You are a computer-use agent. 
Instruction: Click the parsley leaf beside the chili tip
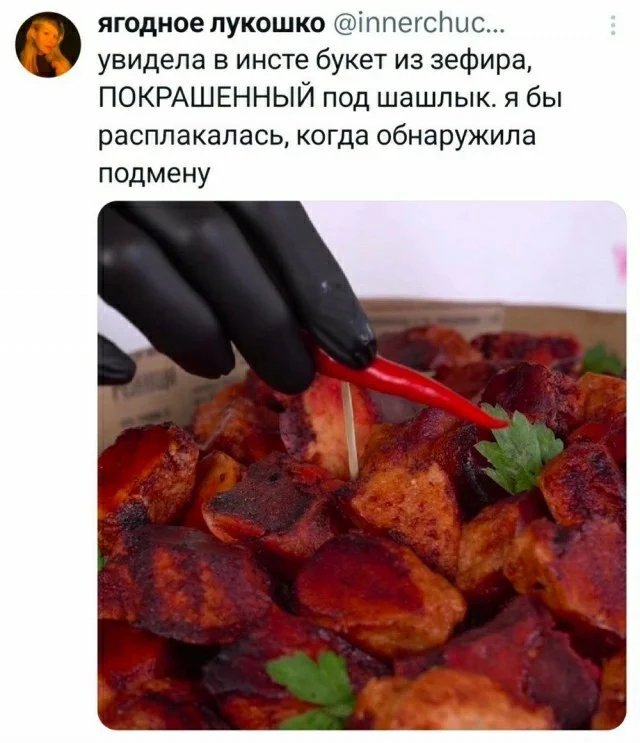click(x=520, y=447)
